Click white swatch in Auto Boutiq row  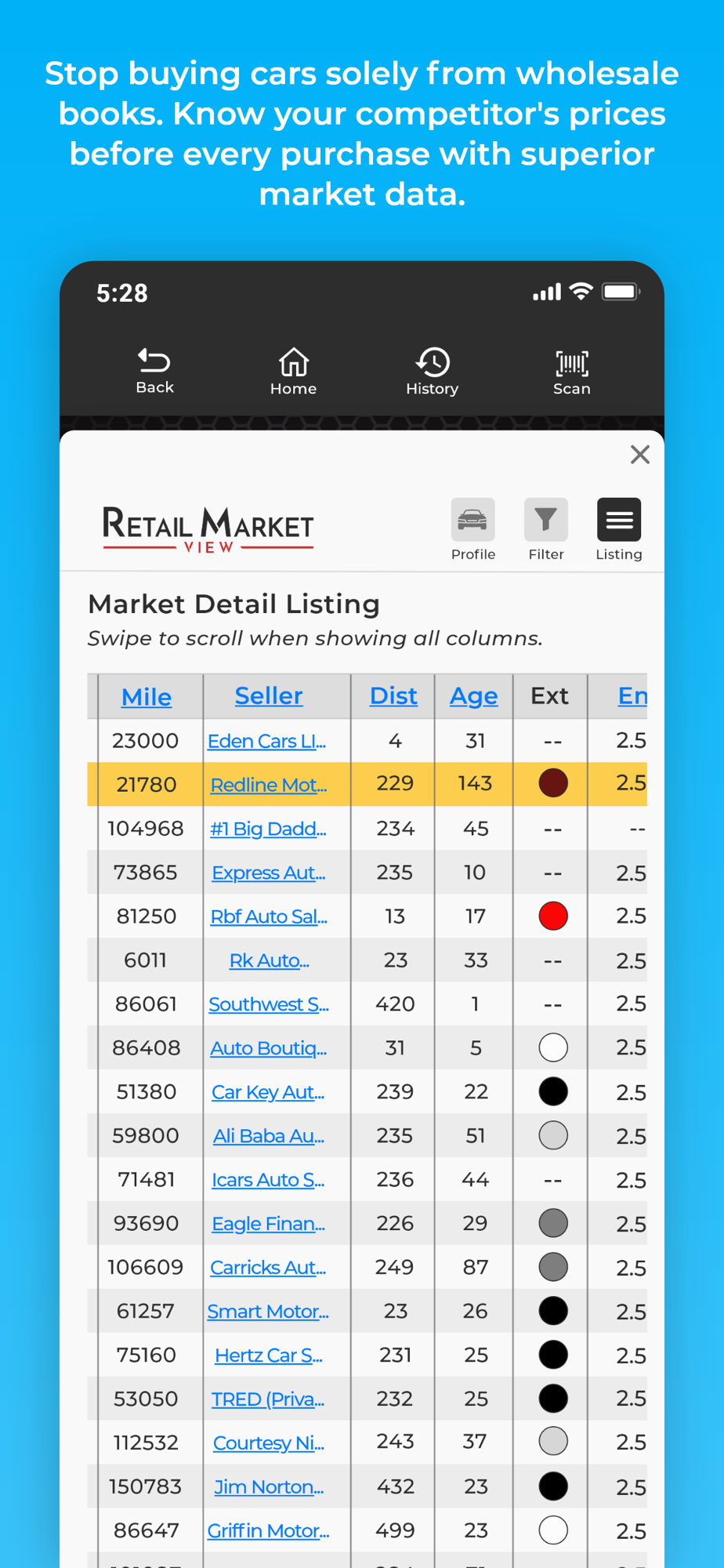tap(553, 1047)
